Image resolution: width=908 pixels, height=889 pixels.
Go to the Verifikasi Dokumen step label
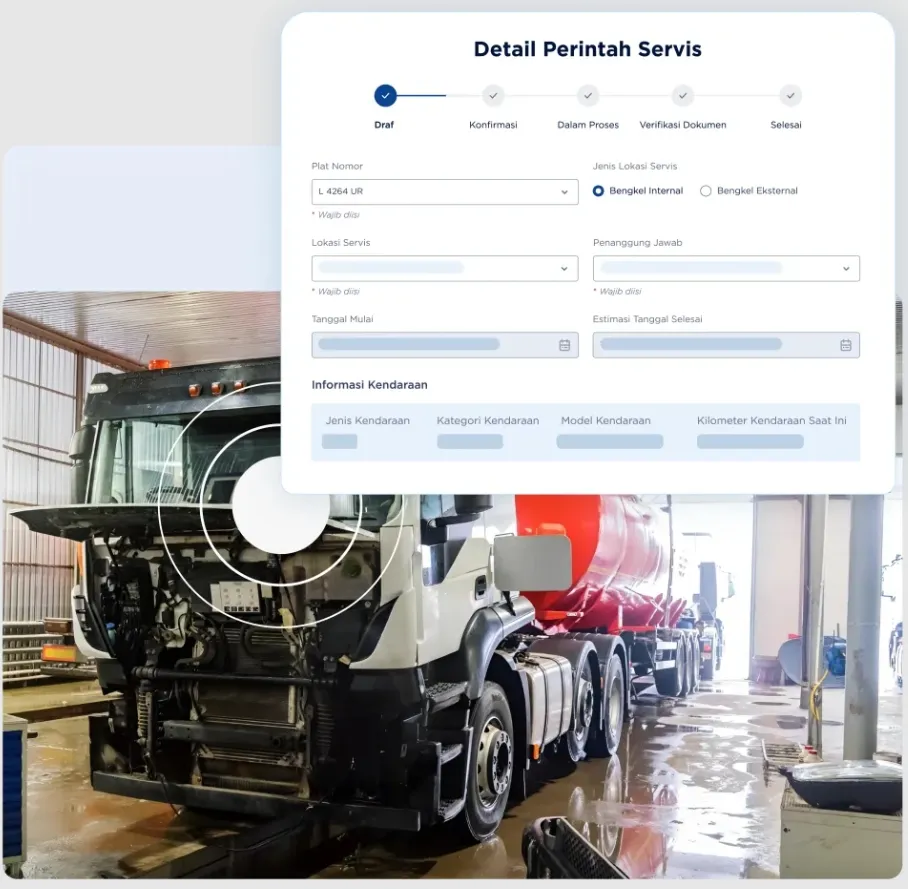(683, 125)
